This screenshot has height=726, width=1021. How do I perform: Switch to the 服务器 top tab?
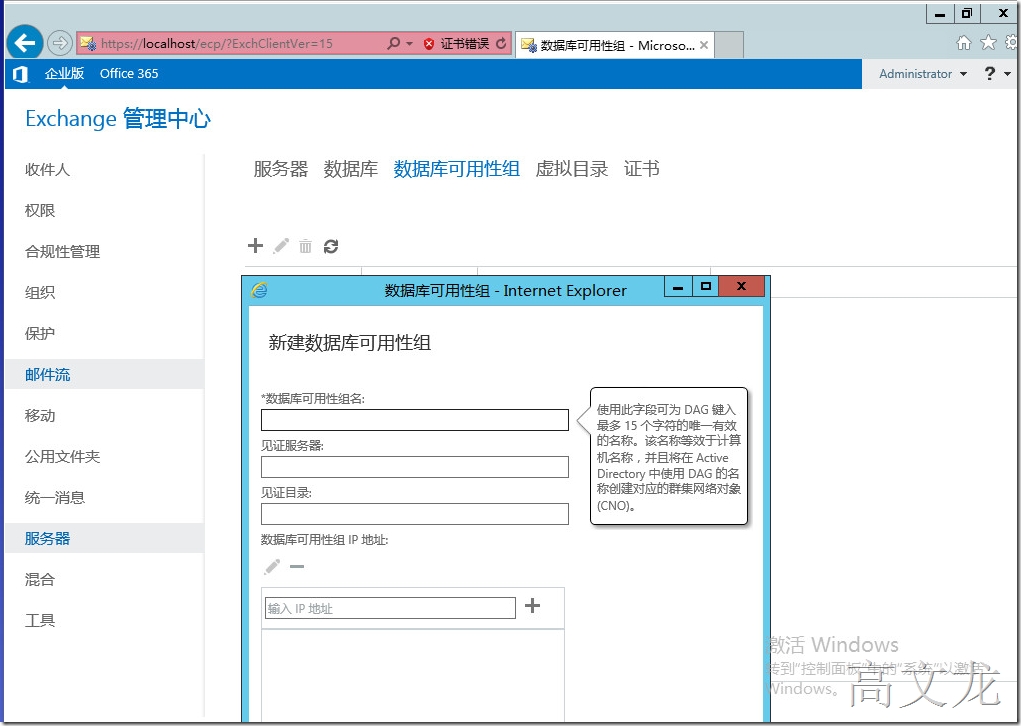click(x=281, y=169)
